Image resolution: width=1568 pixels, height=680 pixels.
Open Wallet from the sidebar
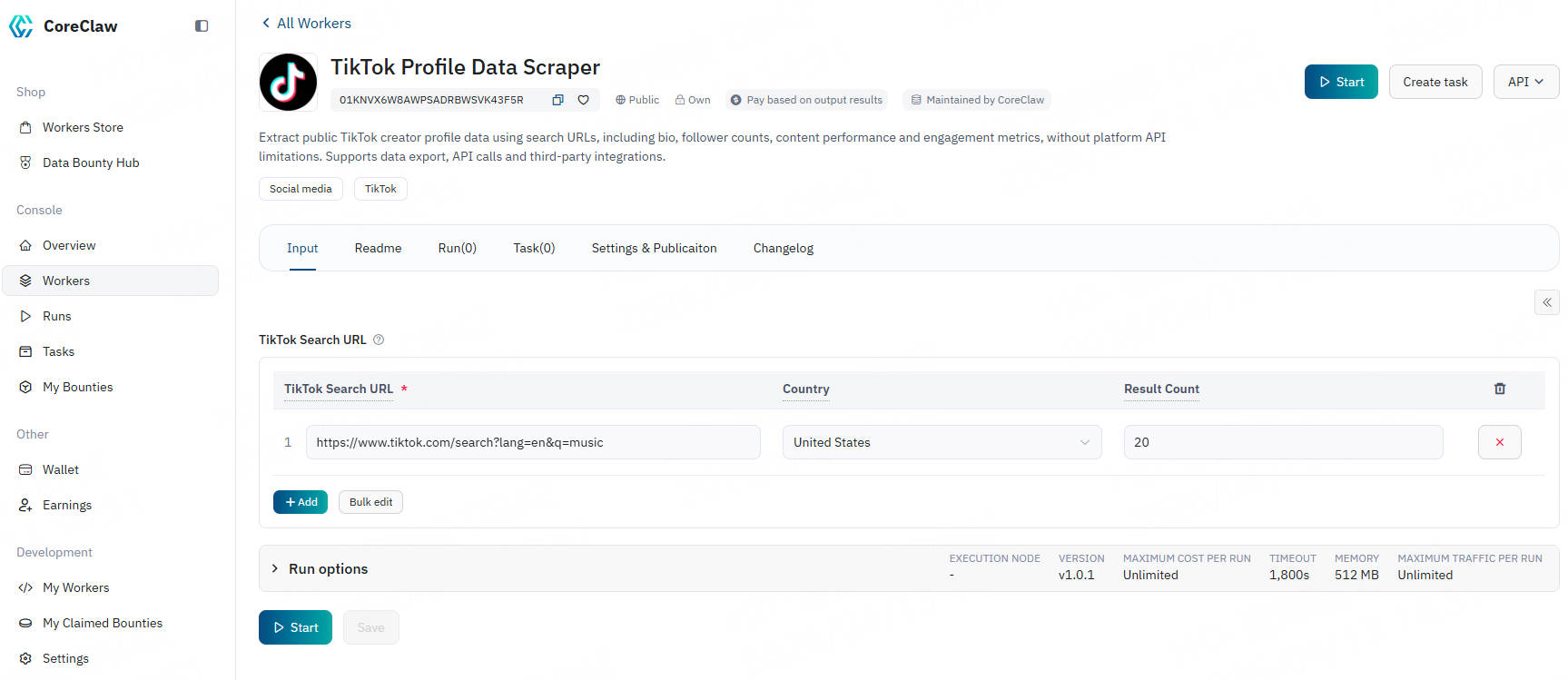click(x=60, y=469)
